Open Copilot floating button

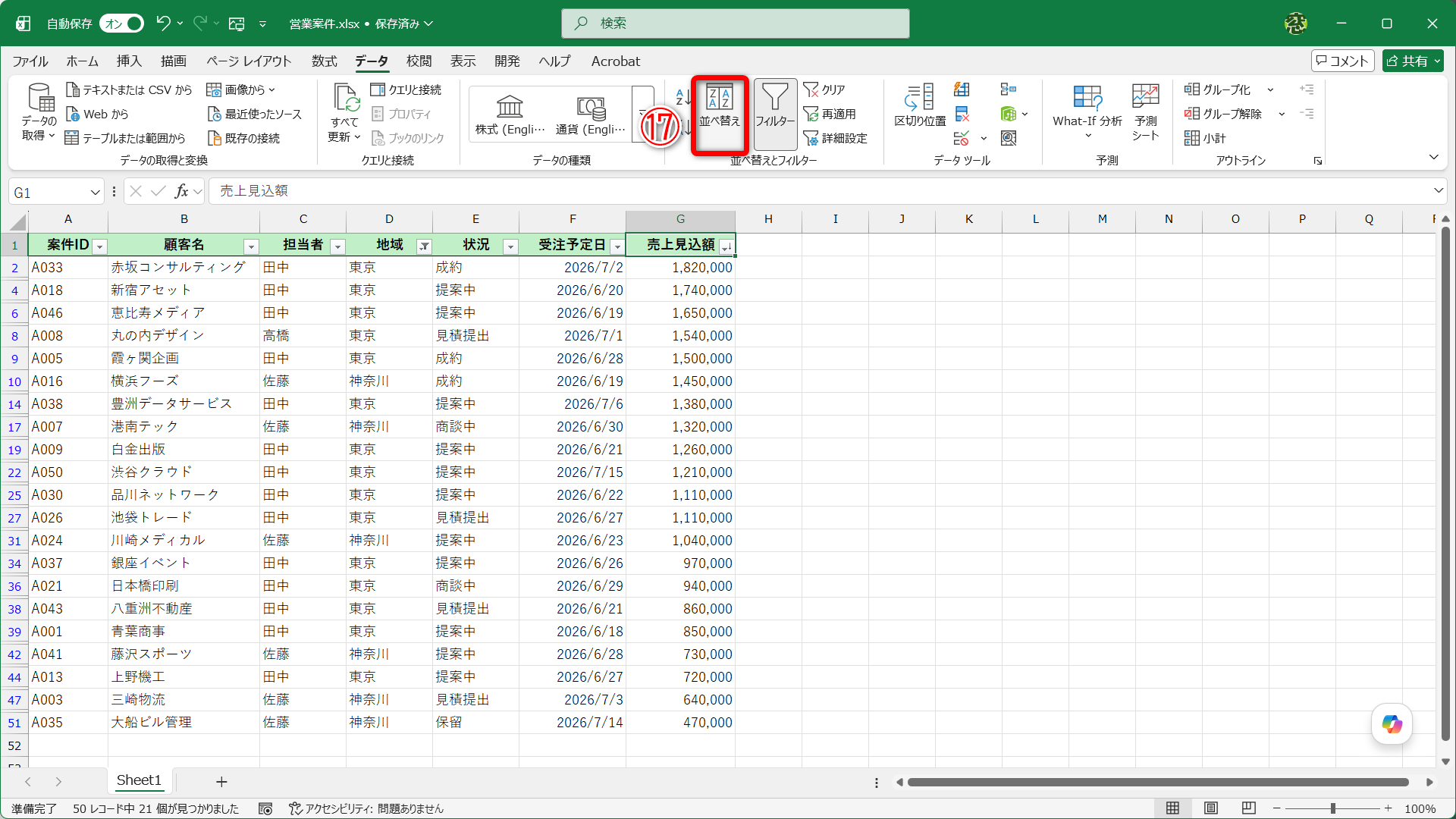(1392, 724)
